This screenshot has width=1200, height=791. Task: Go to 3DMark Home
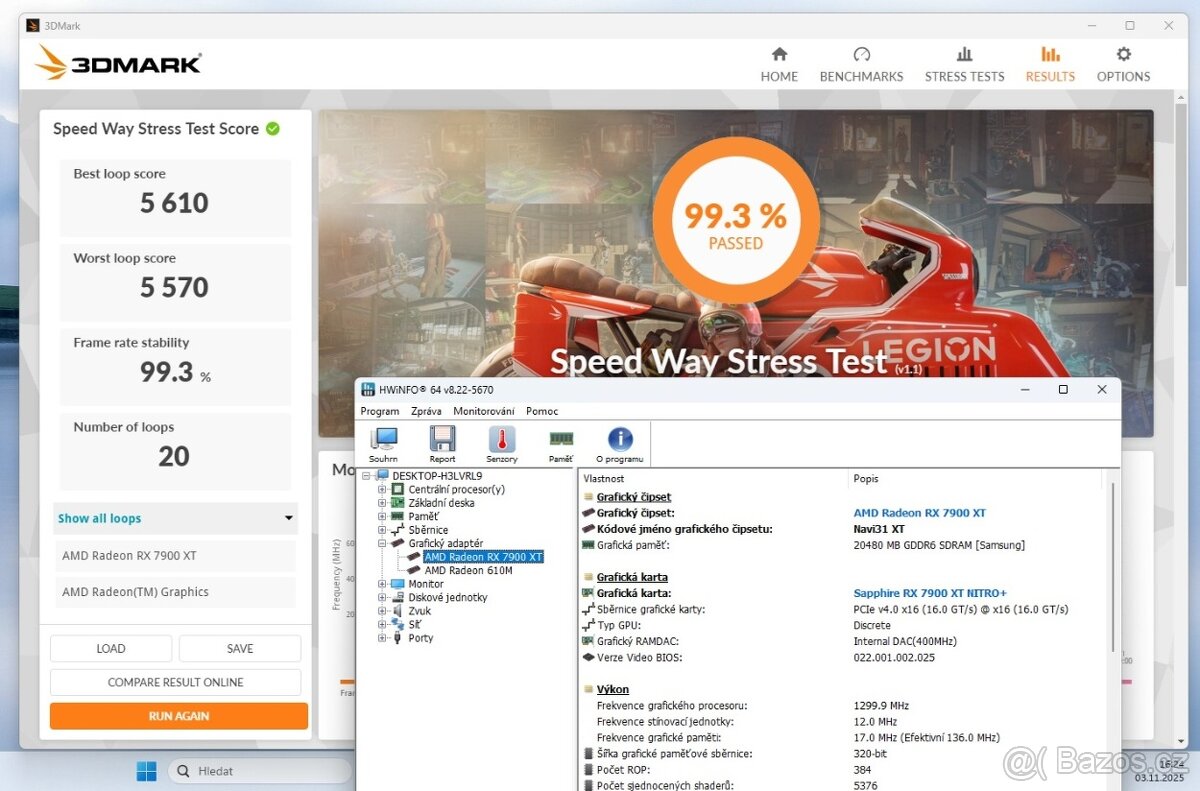coord(779,64)
